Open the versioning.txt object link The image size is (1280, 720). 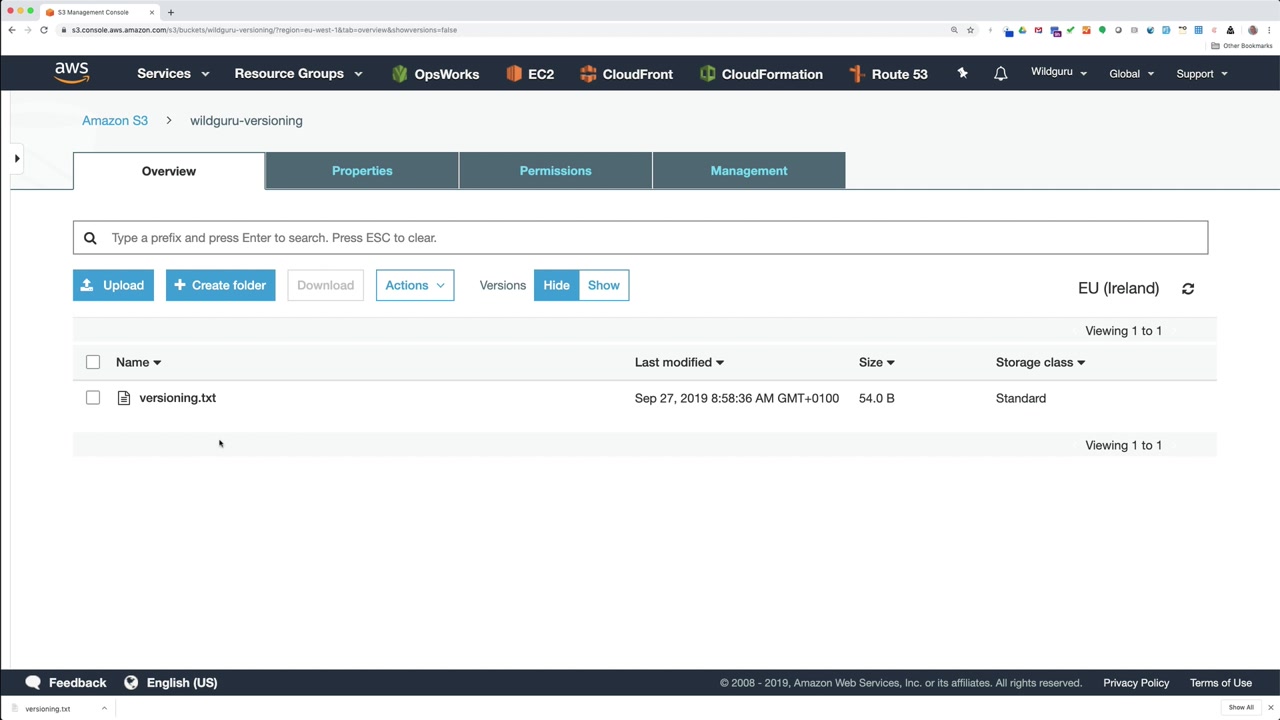coord(178,398)
